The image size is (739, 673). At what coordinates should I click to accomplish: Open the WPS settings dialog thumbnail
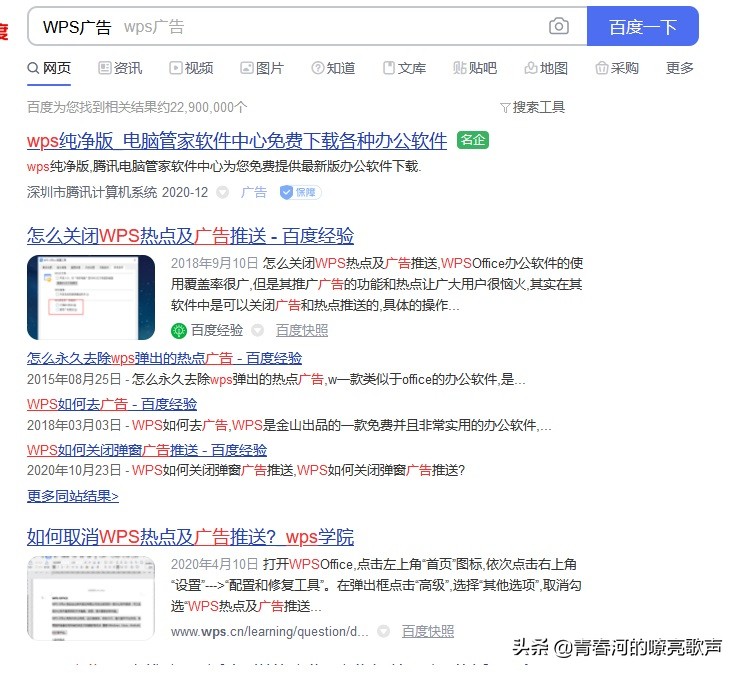(x=91, y=297)
